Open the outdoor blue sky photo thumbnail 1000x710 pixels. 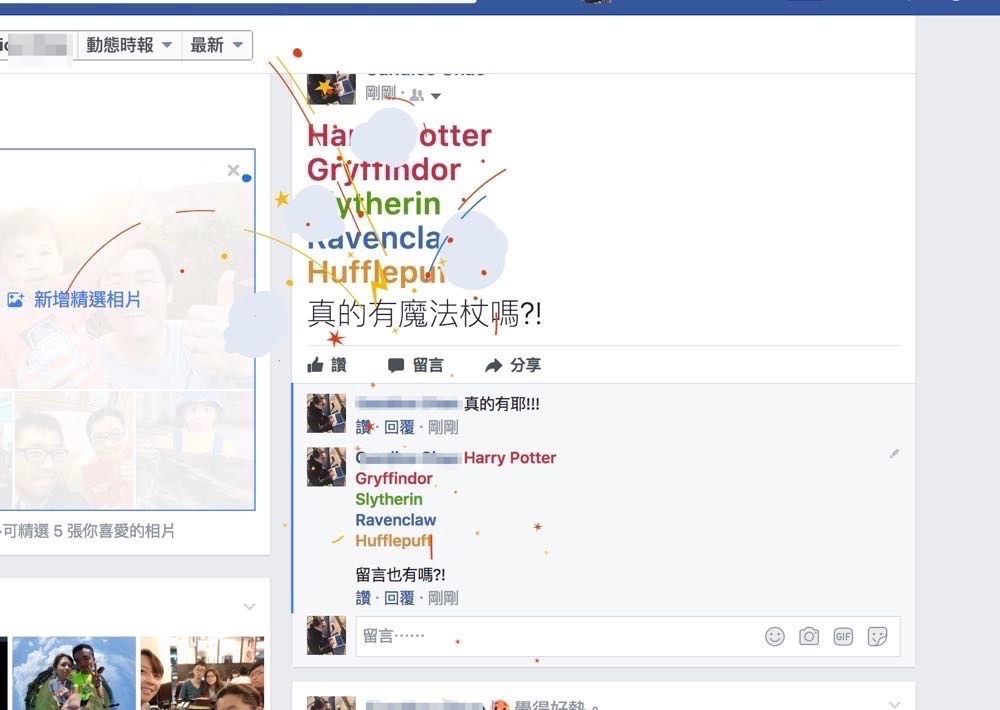pyautogui.click(x=74, y=673)
